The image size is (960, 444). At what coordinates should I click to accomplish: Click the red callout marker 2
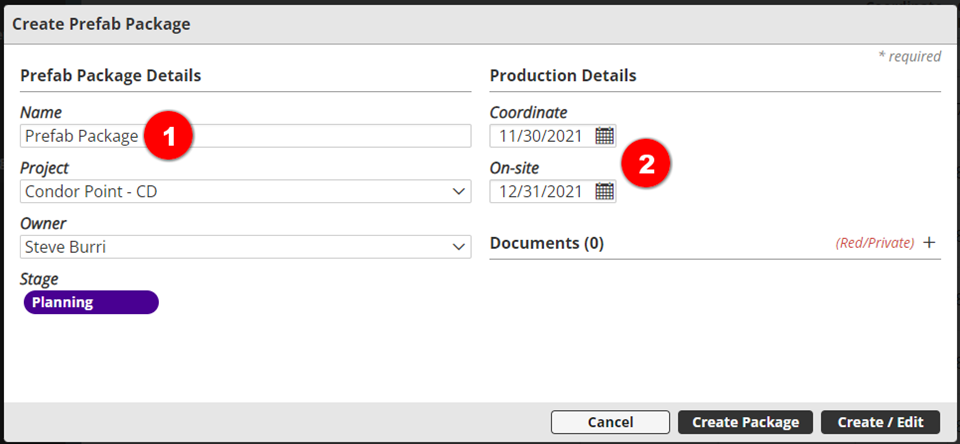pos(646,165)
